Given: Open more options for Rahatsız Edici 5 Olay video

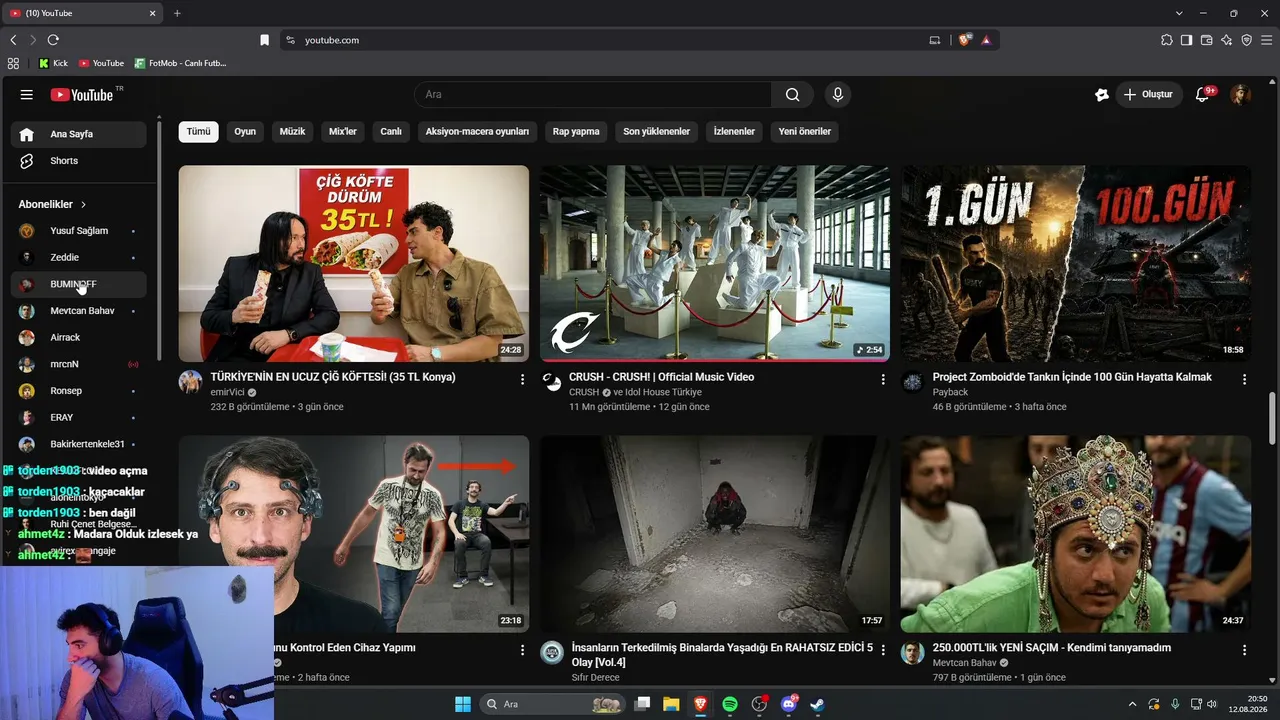Looking at the screenshot, I should click(883, 650).
